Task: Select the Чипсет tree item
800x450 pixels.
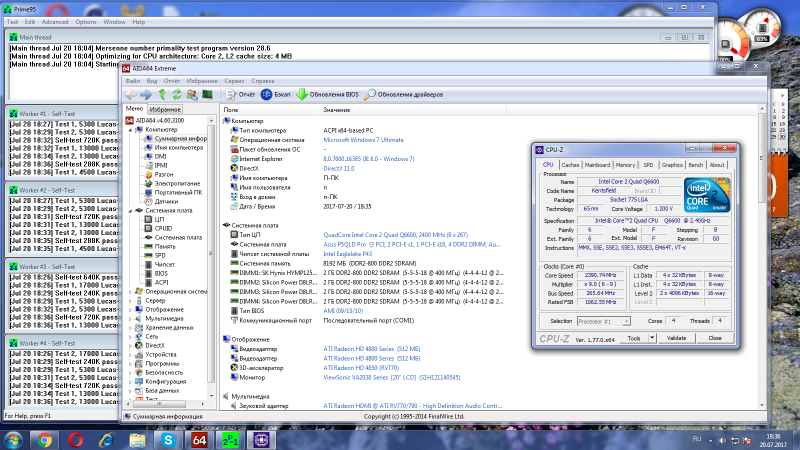Action: pos(160,264)
